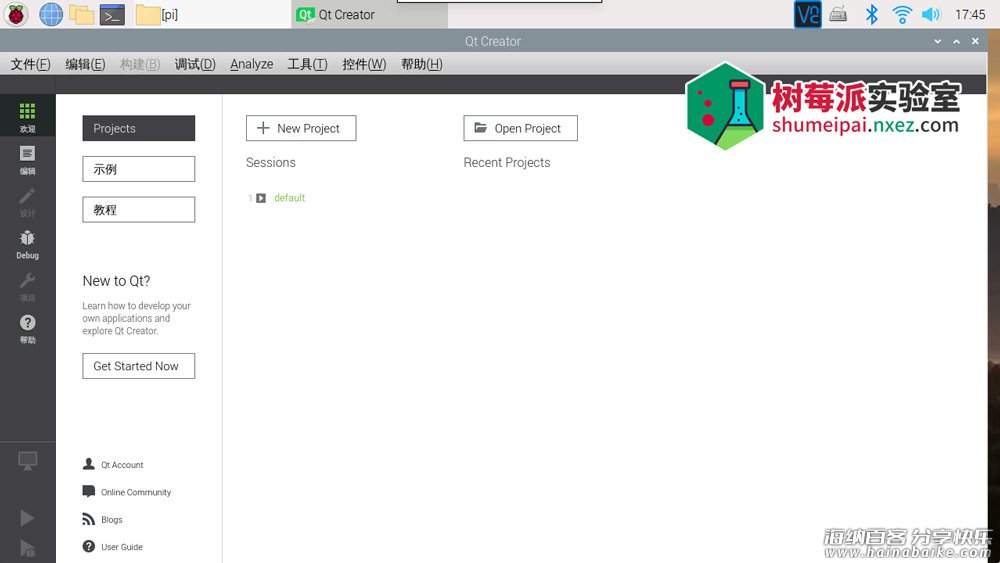Image resolution: width=1000 pixels, height=563 pixels.
Task: Close the Qt Creator window
Action: pos(975,41)
